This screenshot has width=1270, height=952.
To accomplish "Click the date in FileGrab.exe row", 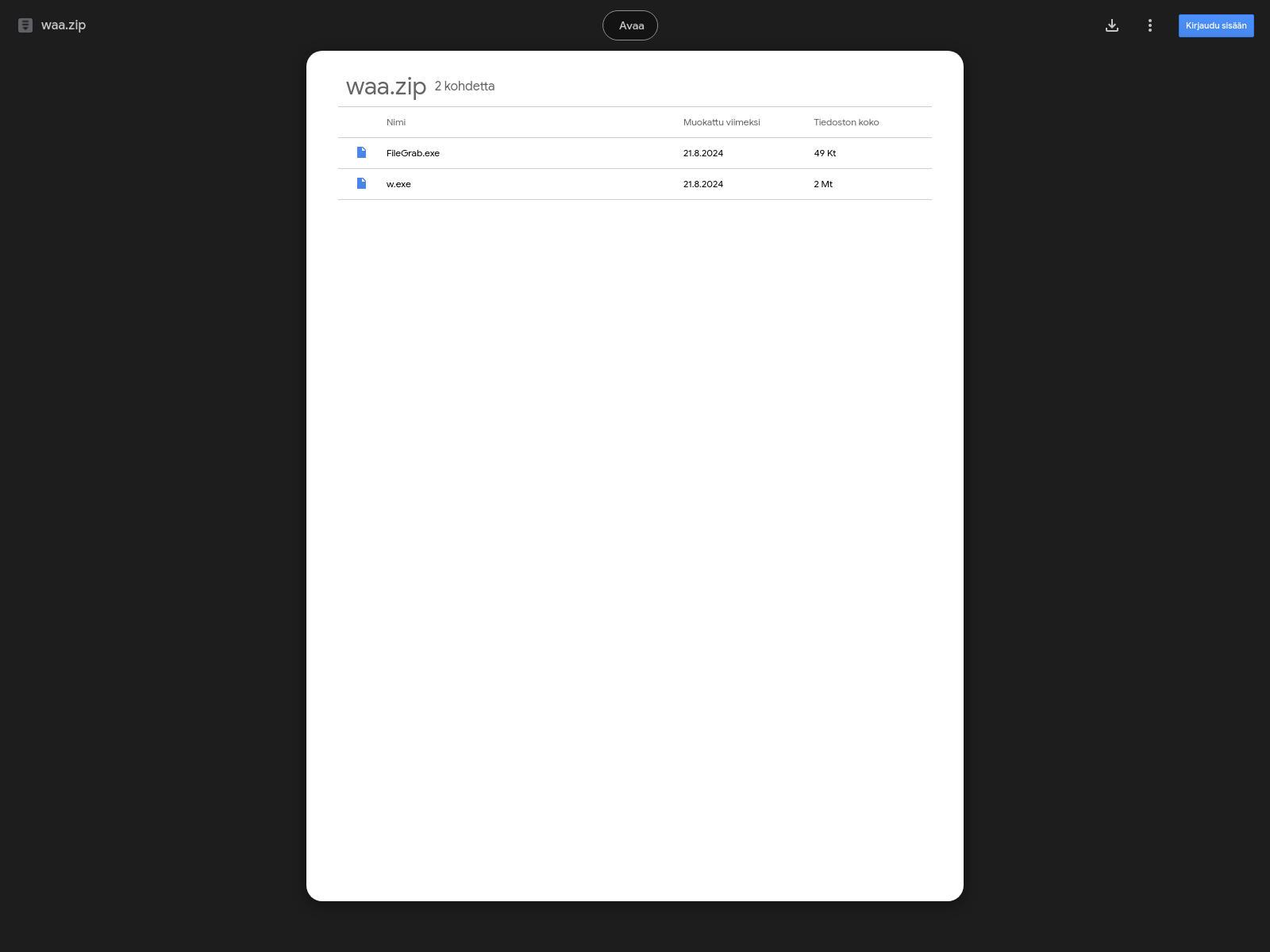I will (x=703, y=153).
